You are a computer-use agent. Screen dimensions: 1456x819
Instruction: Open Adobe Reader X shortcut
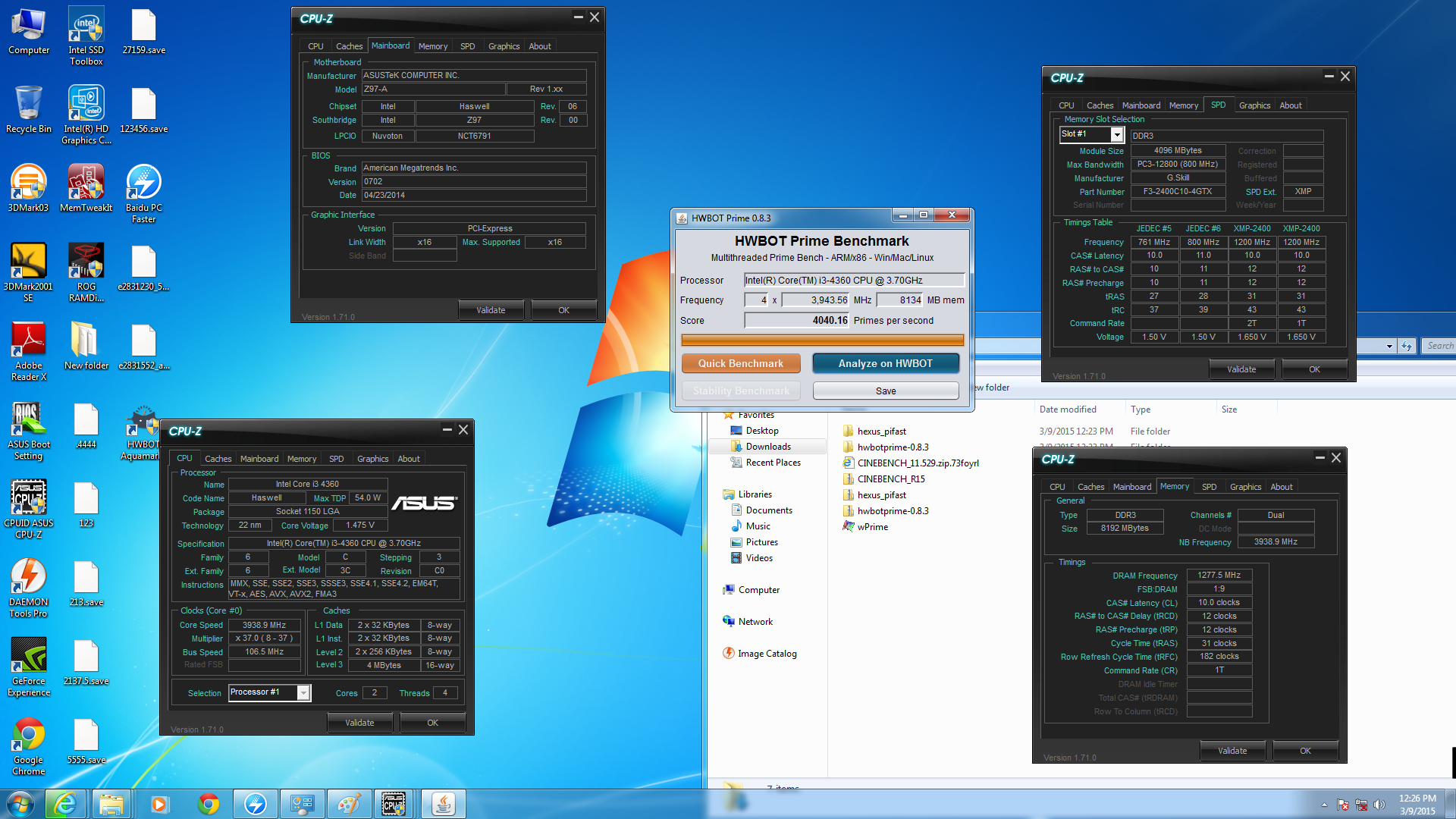coord(29,351)
